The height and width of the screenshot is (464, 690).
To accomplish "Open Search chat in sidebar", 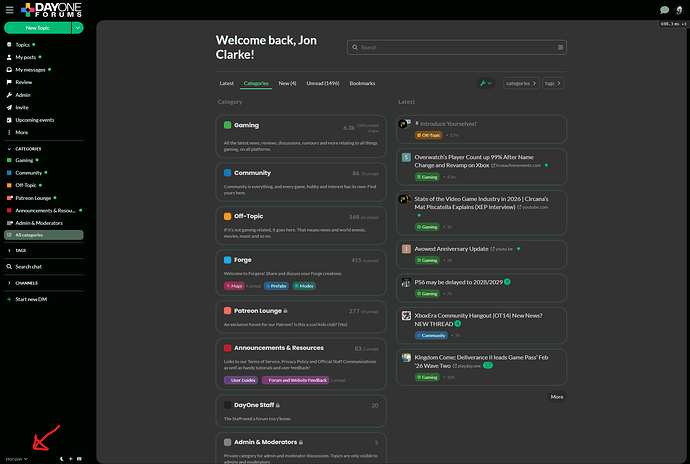I will click(x=28, y=266).
